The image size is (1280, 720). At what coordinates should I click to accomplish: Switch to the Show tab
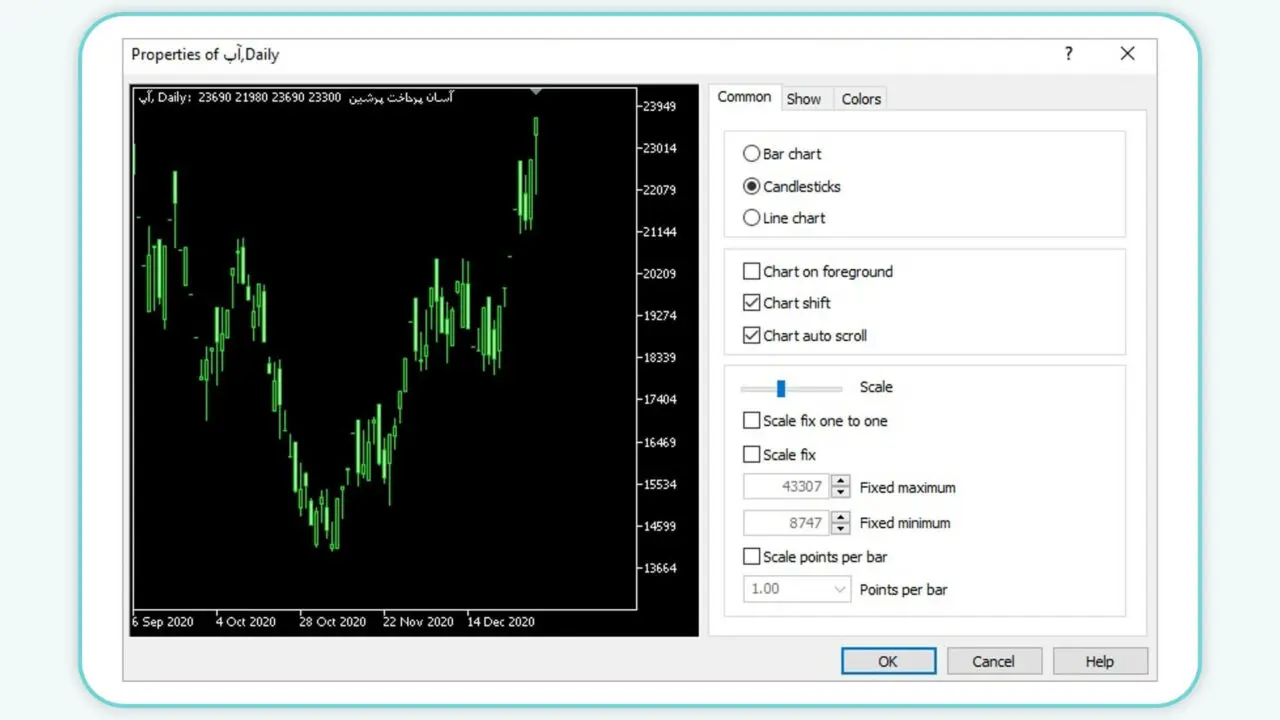click(x=803, y=99)
